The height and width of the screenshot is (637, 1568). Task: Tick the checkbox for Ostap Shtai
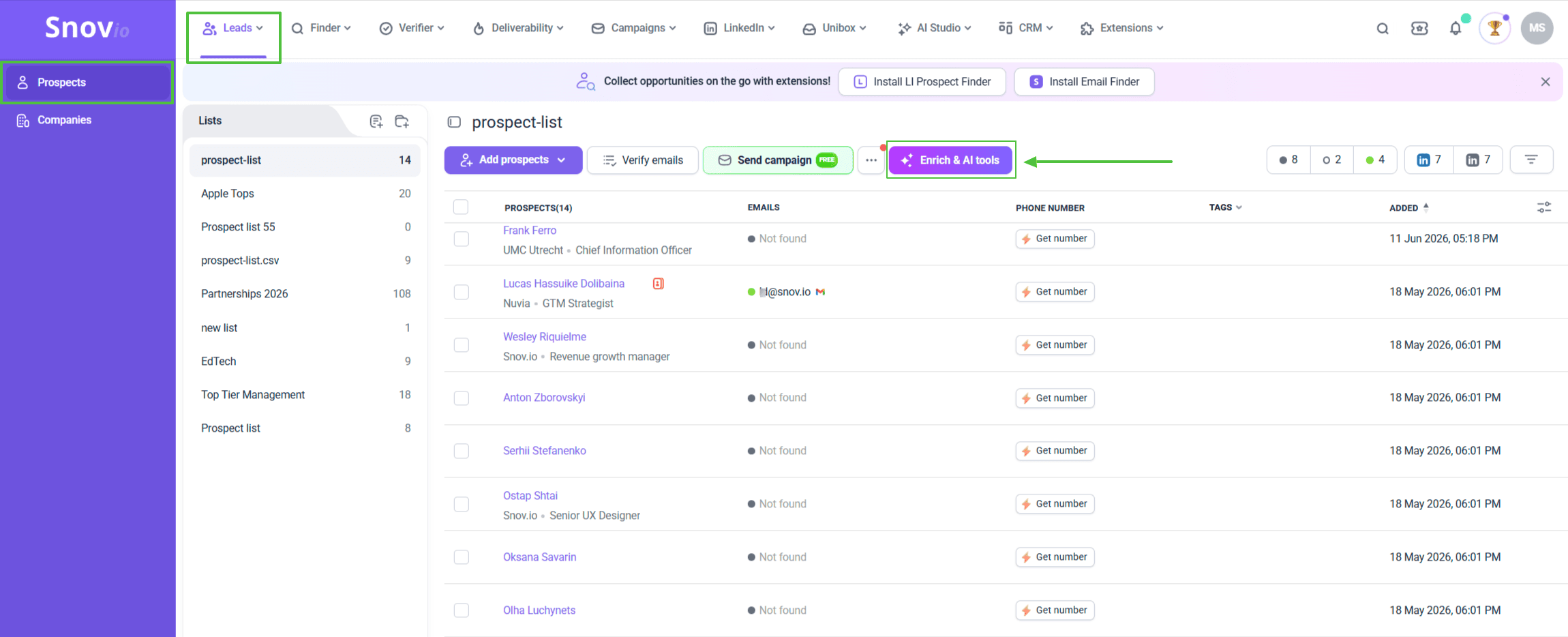click(462, 504)
